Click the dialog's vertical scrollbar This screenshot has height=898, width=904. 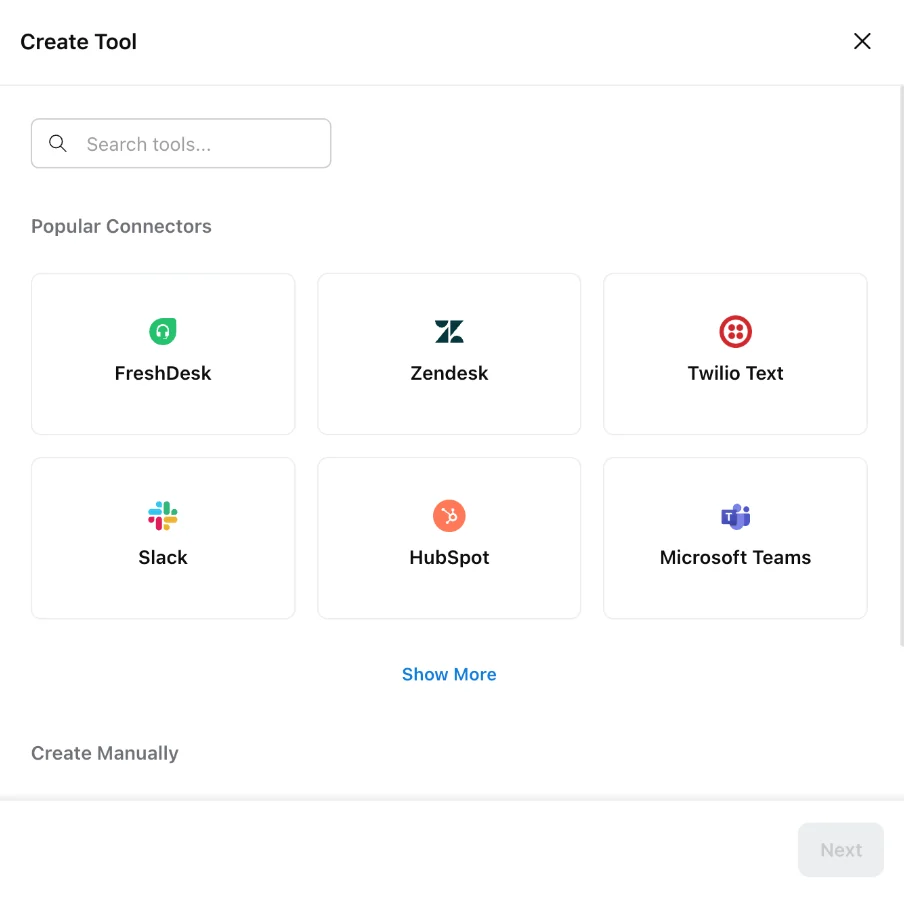coord(901,366)
